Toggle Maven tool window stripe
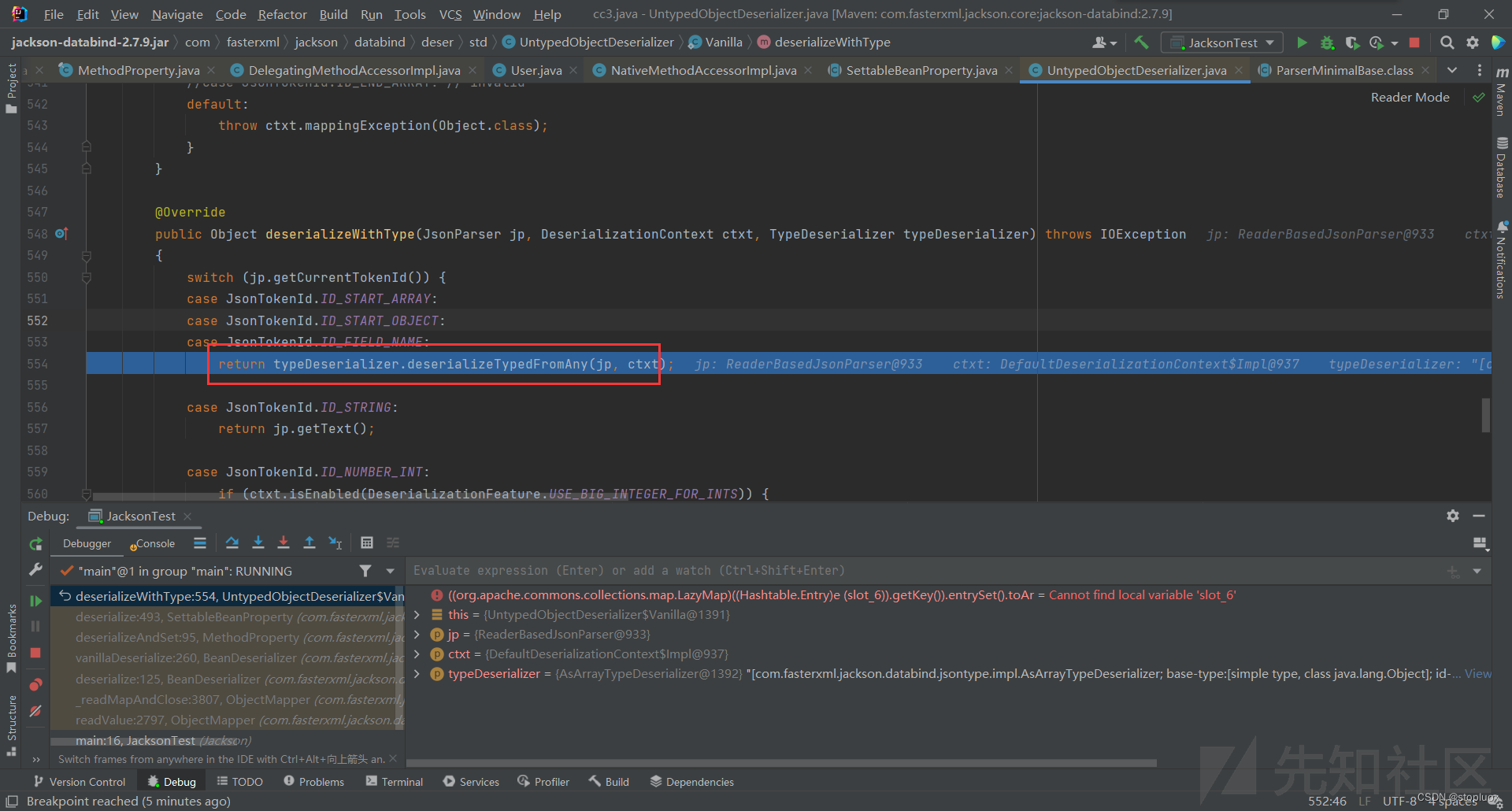Image resolution: width=1512 pixels, height=811 pixels. 1502,91
